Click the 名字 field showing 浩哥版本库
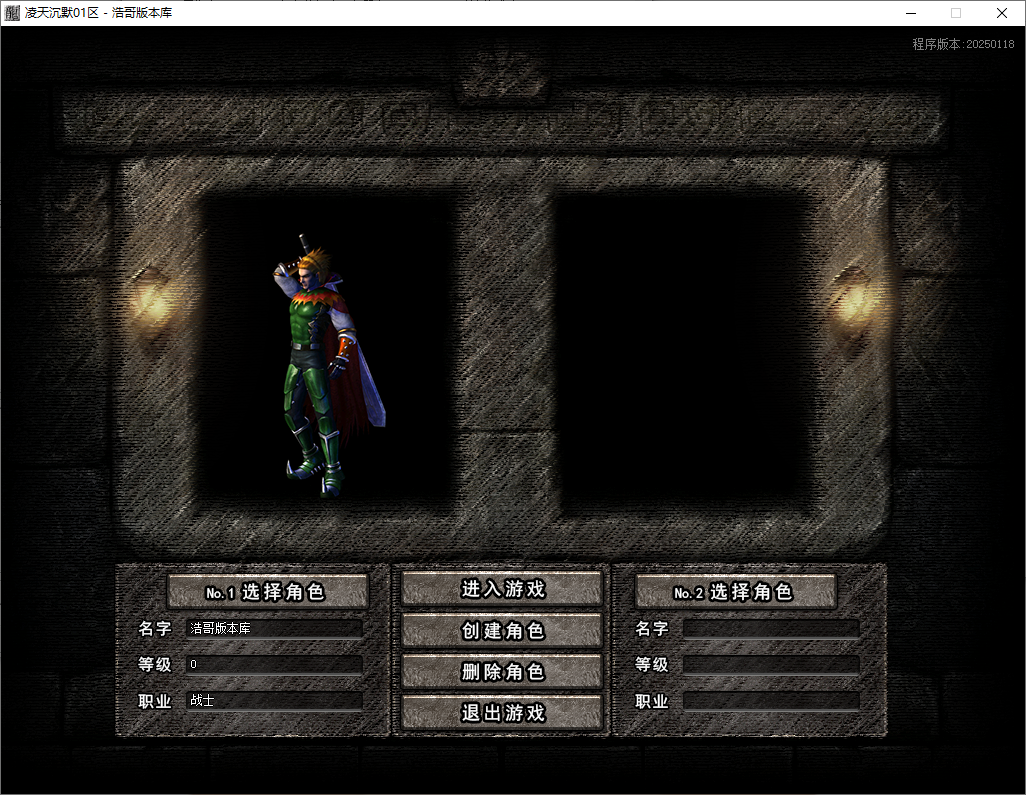This screenshot has width=1026, height=795. [x=274, y=629]
